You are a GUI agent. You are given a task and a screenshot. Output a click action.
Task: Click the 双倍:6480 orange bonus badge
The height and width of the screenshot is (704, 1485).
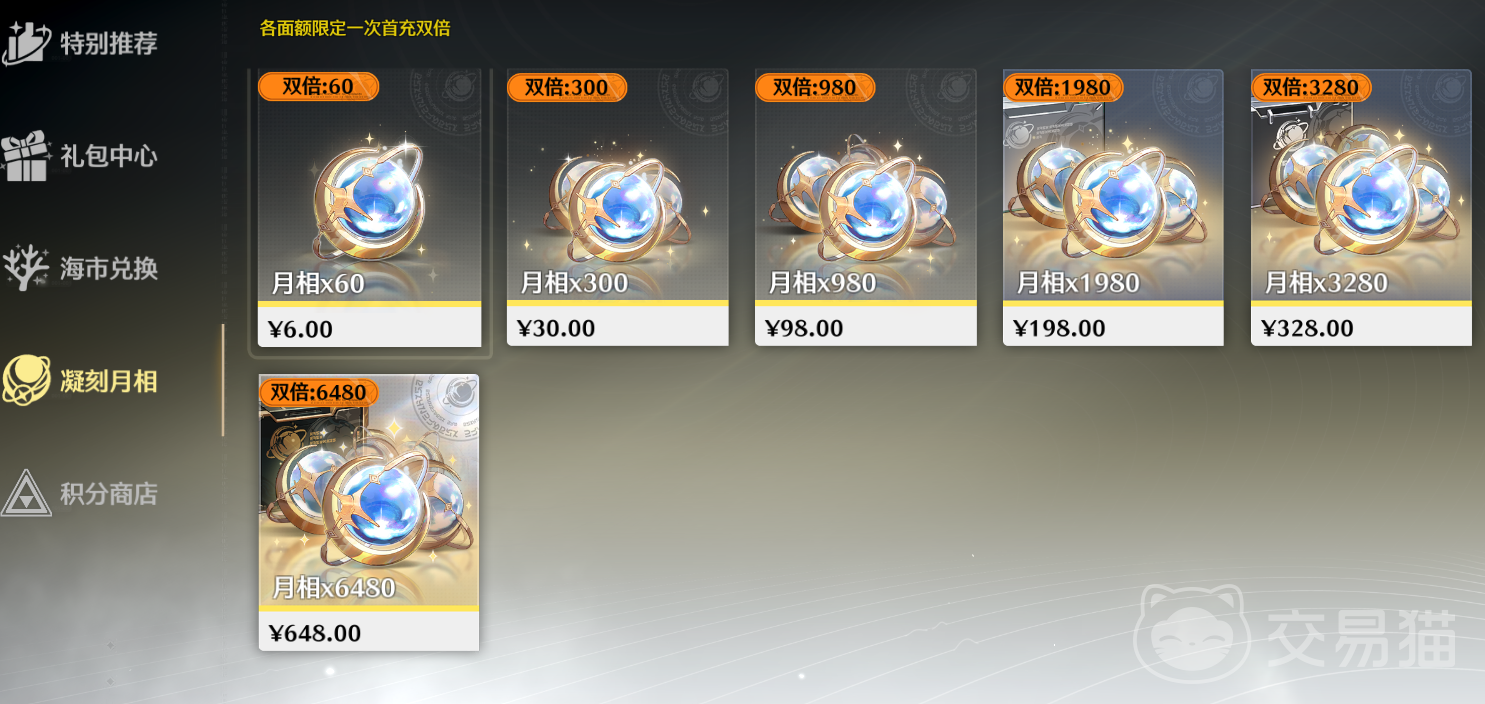tap(319, 392)
